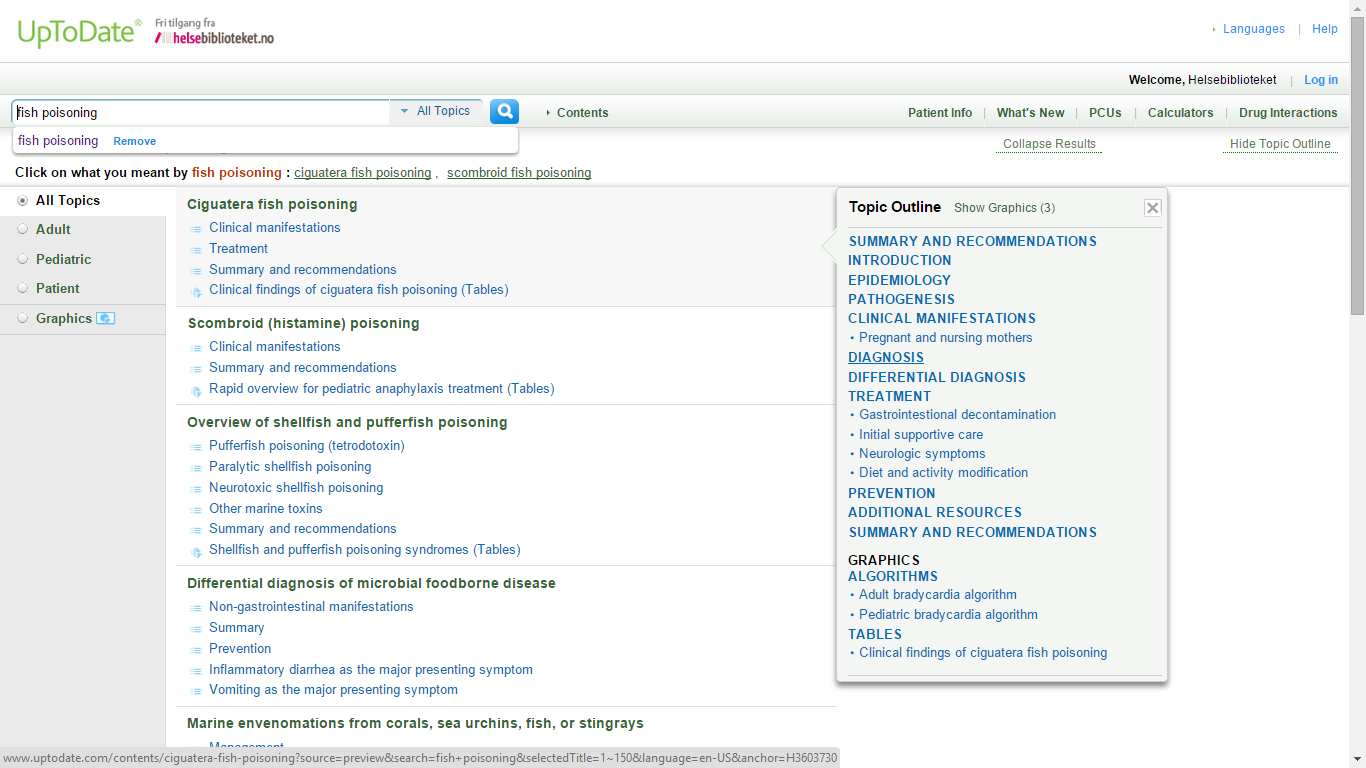Click outline icon beside Ciguatera Clinical manifestations
The image size is (1366, 768).
click(196, 228)
